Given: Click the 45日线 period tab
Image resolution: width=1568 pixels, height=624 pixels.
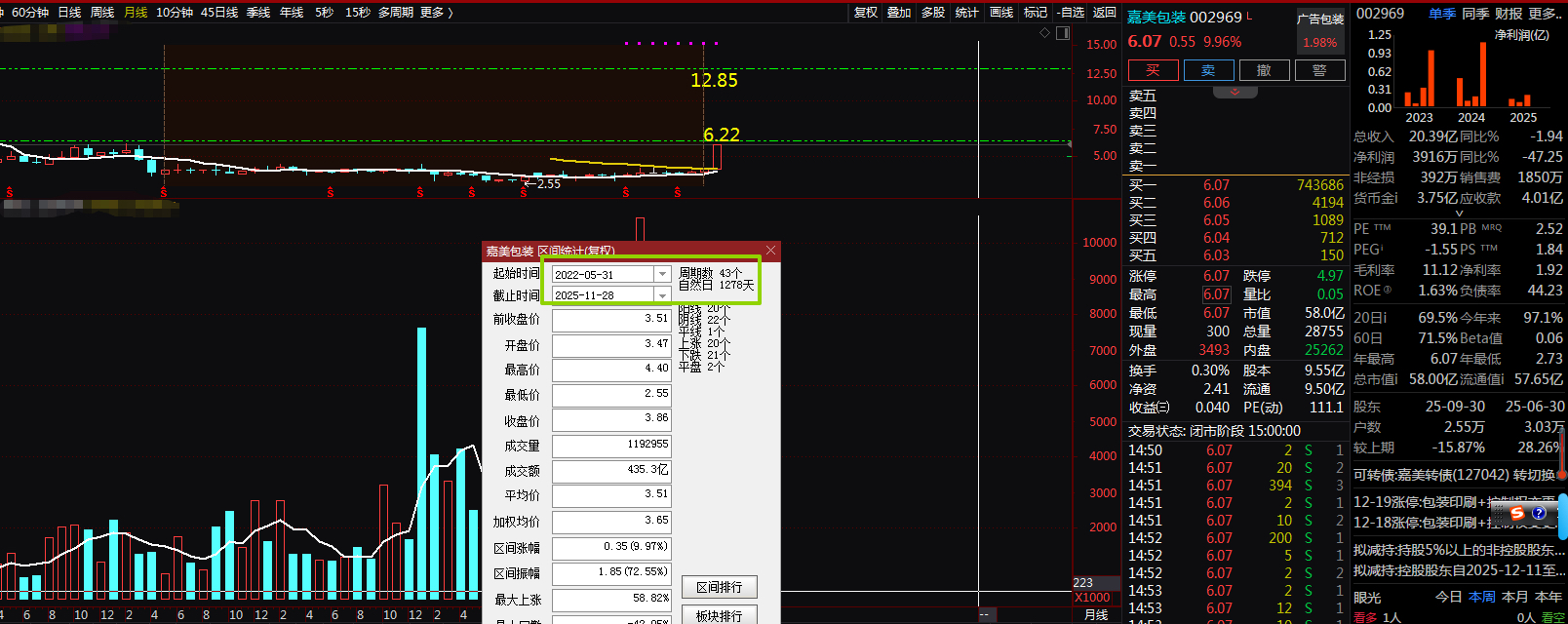Looking at the screenshot, I should pos(219,12).
